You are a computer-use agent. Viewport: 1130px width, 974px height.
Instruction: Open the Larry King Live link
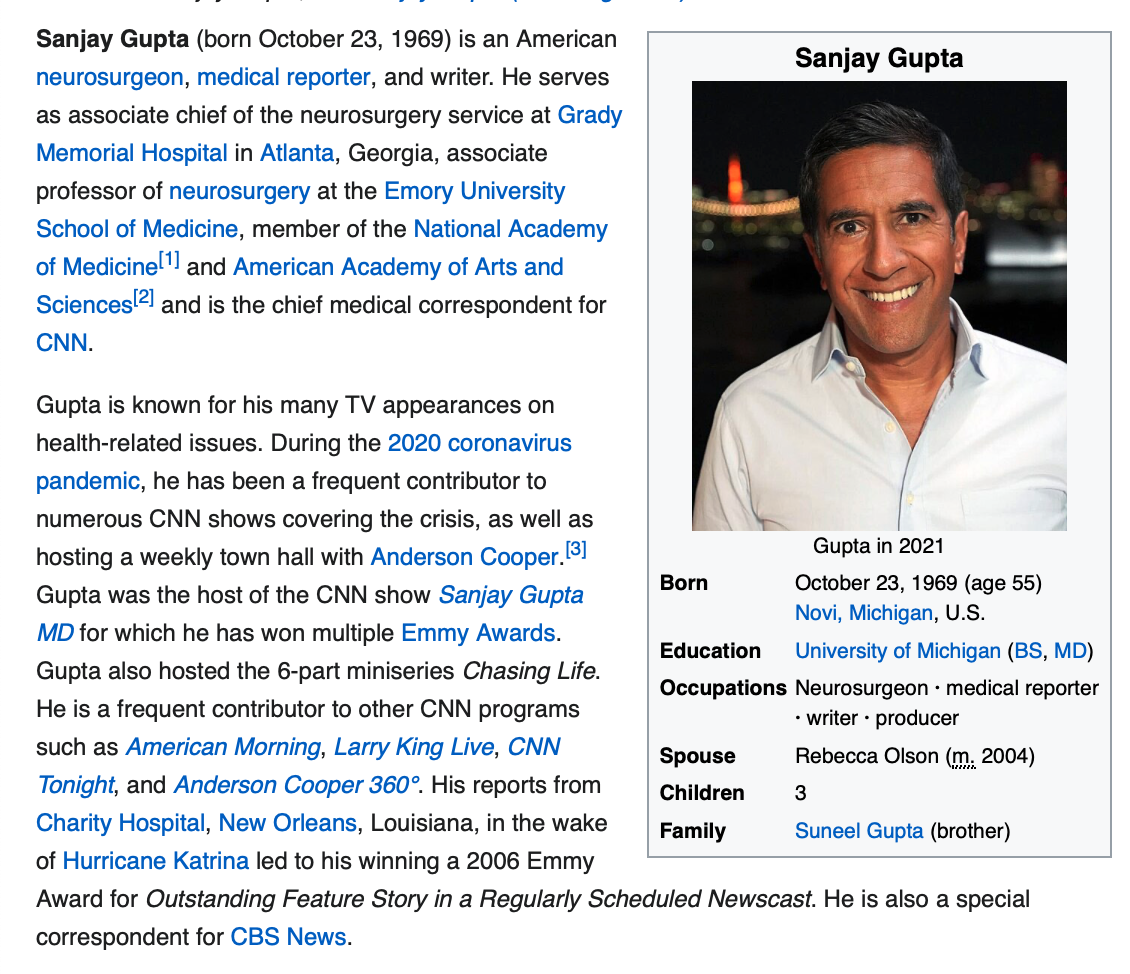[414, 747]
